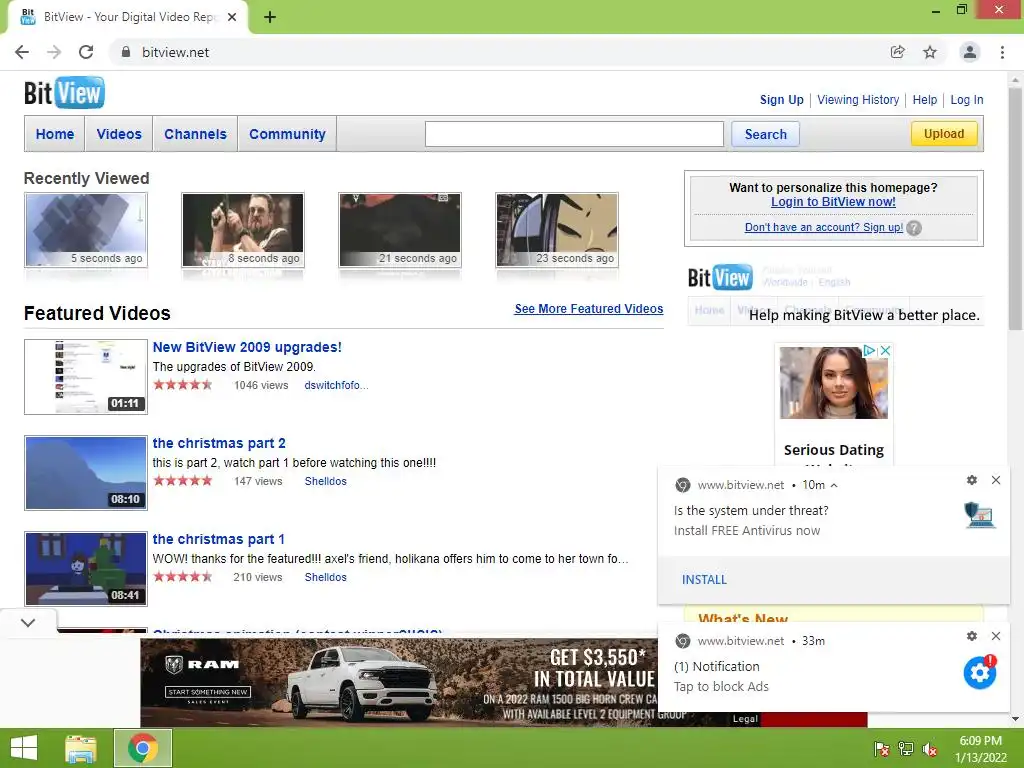Screen dimensions: 1024x768
Task: Click thumbnail with 08:10 duration
Action: pos(86,473)
